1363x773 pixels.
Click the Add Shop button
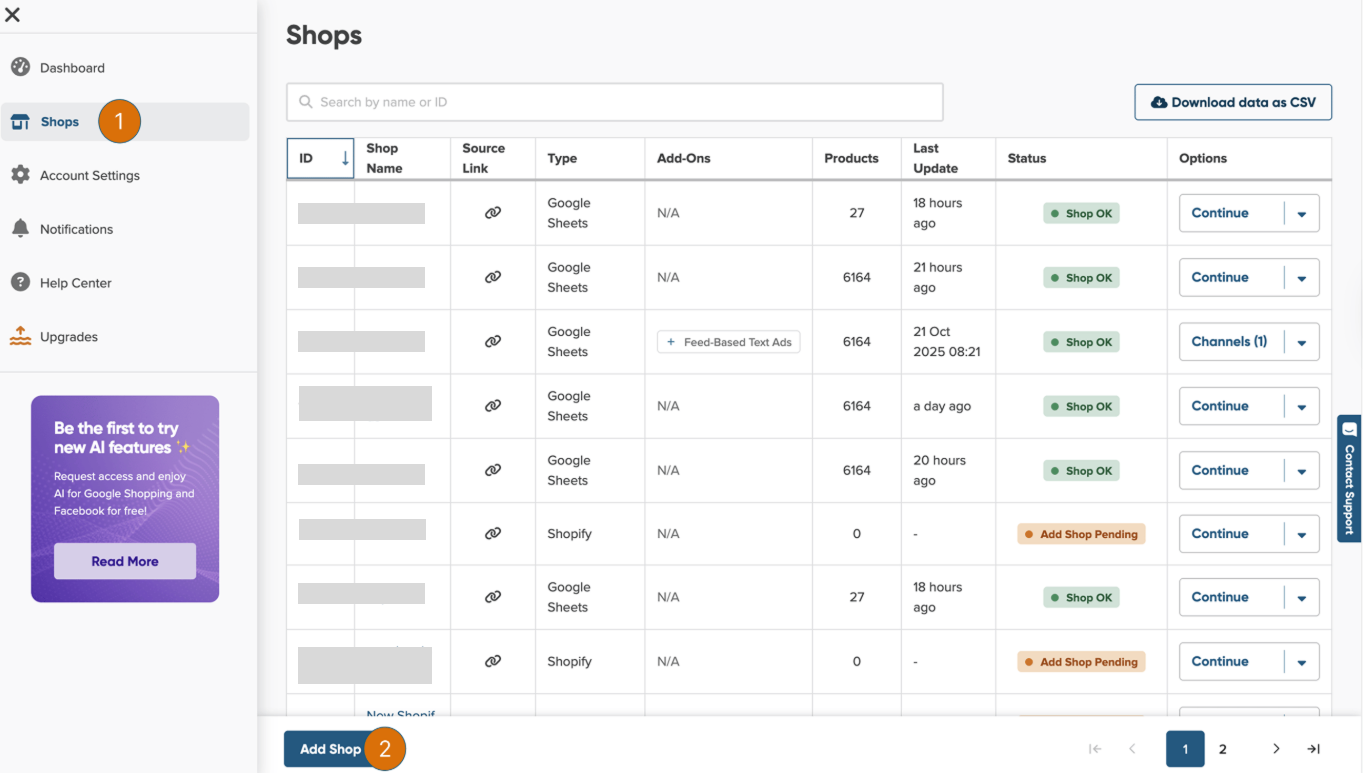pos(330,749)
